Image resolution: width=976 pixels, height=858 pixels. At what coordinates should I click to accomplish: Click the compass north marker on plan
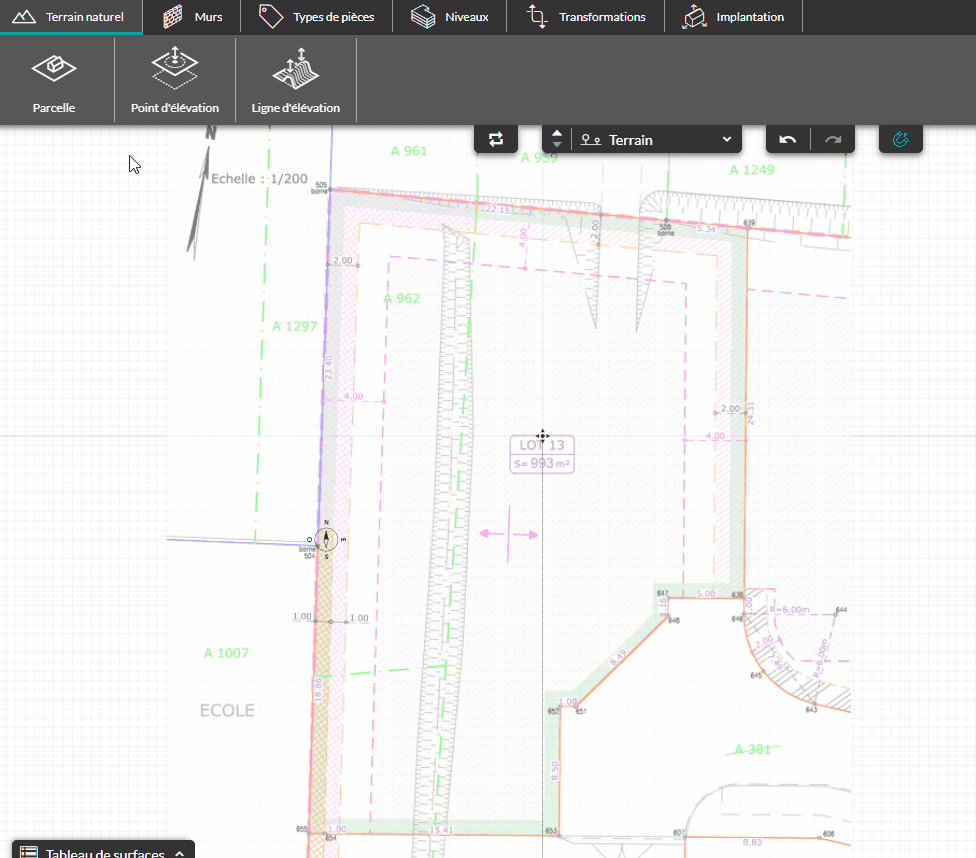(x=326, y=538)
